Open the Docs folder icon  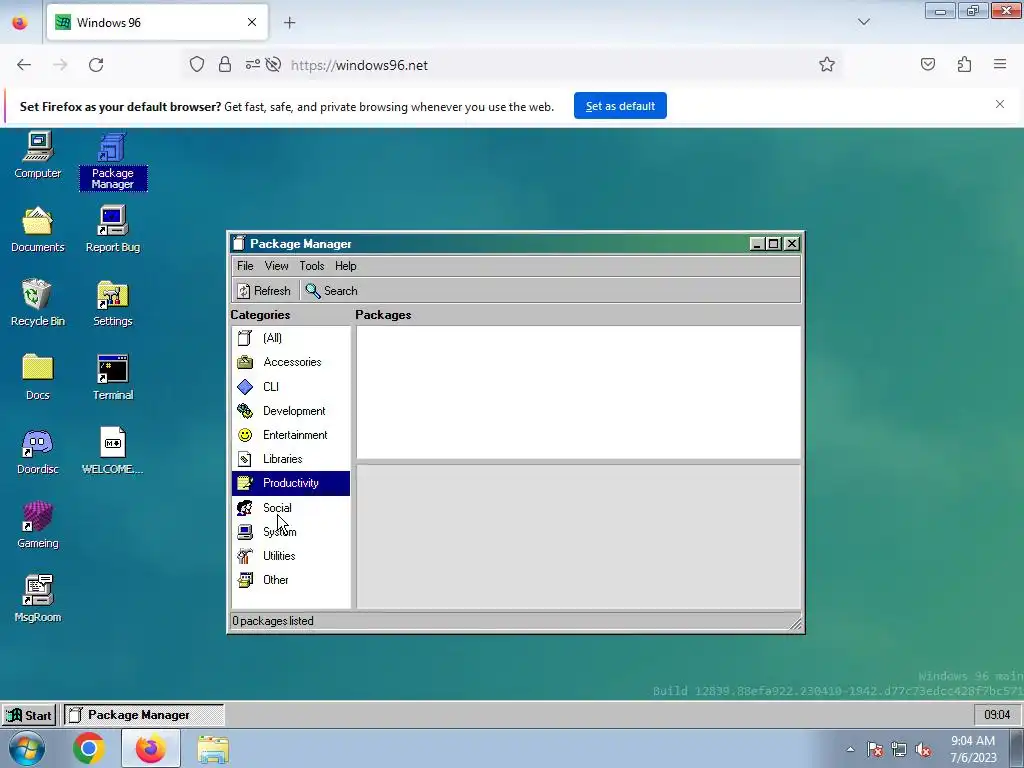coord(38,377)
